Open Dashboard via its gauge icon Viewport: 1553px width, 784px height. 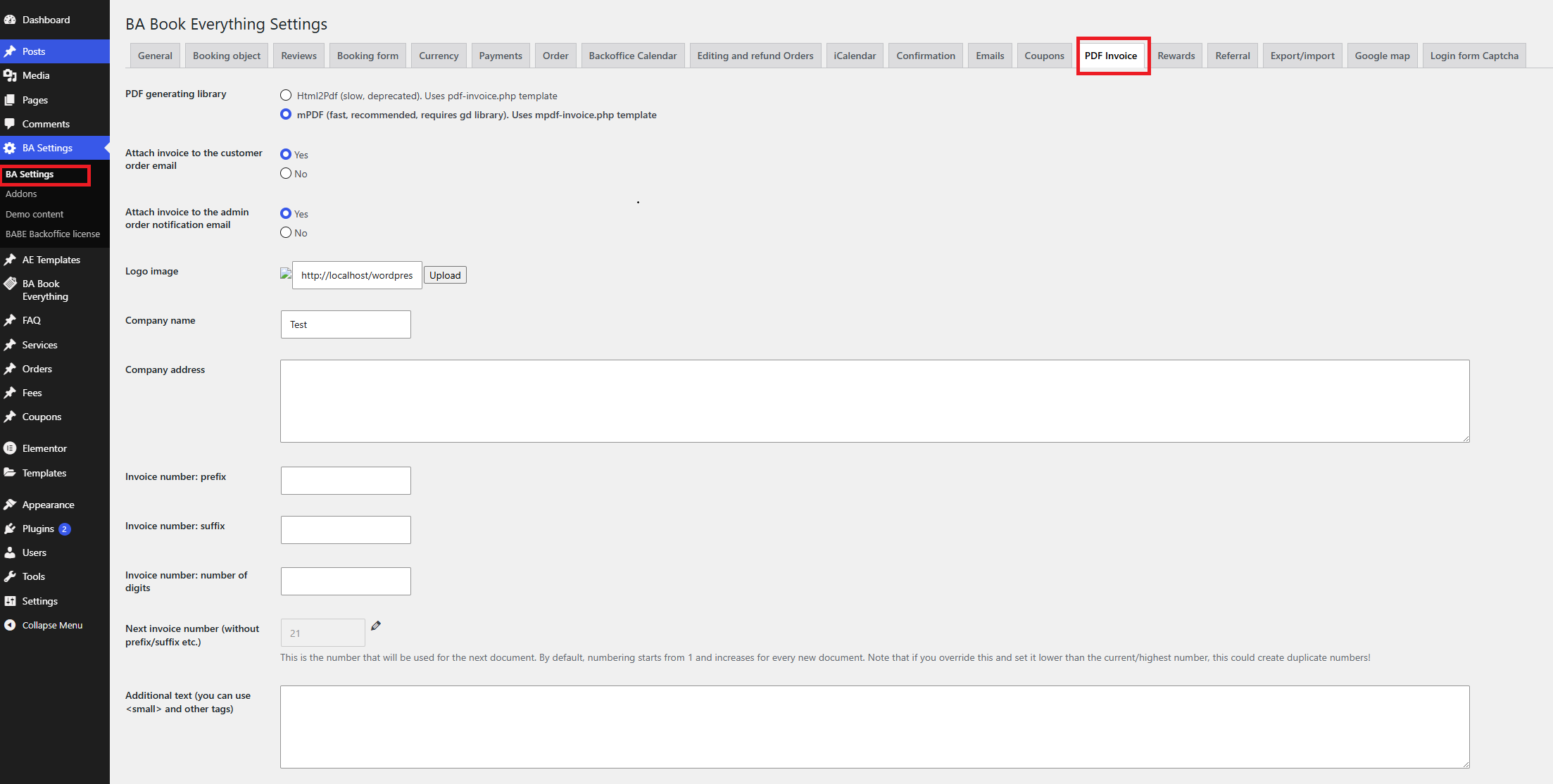click(10, 20)
